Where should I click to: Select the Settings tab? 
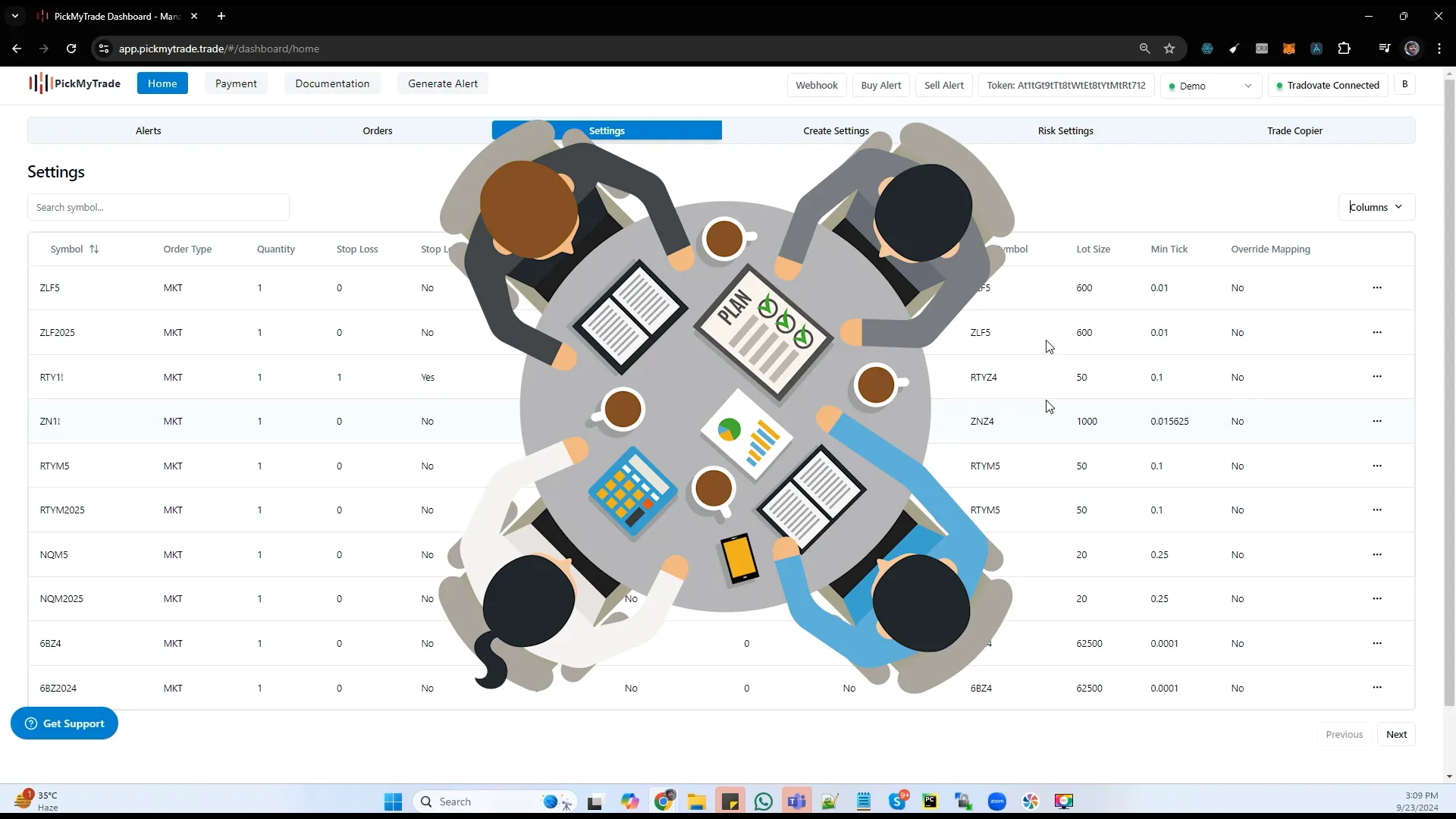coord(607,130)
